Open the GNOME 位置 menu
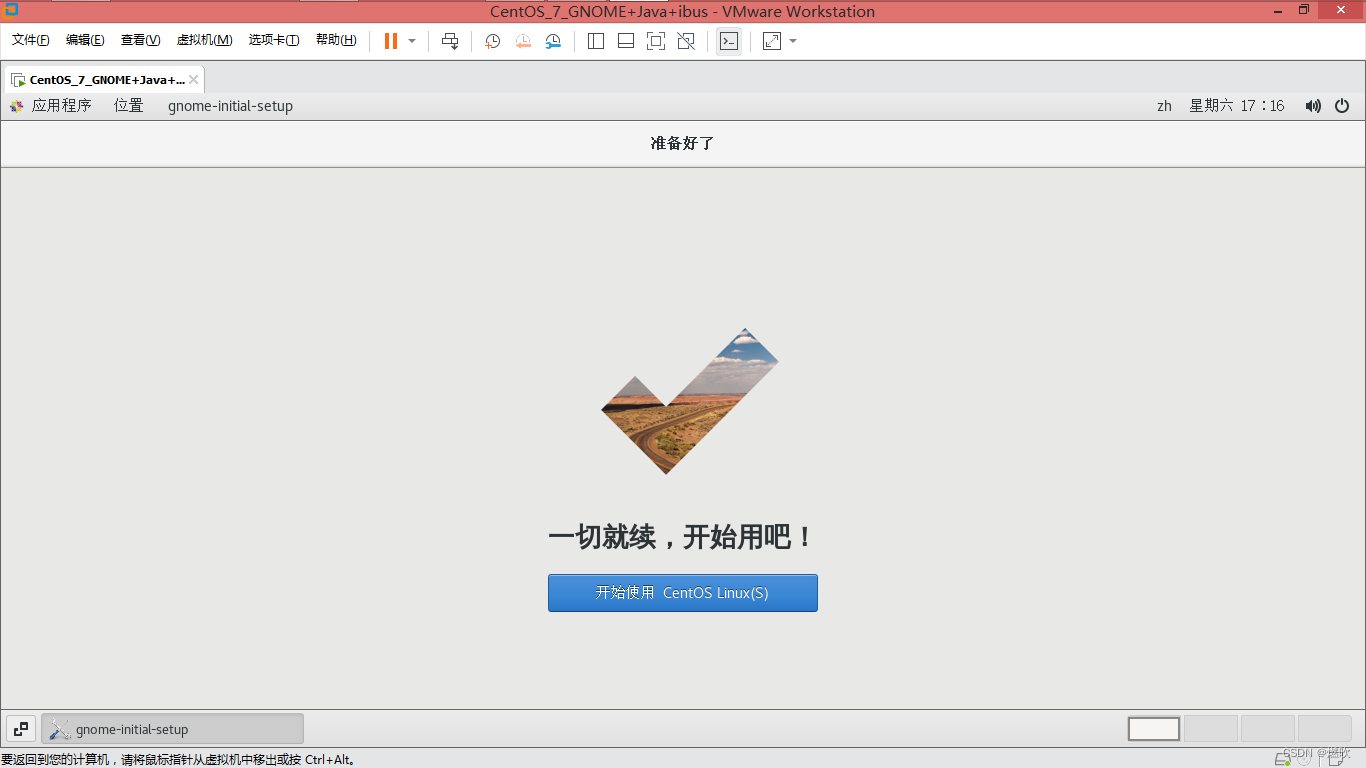The height and width of the screenshot is (768, 1366). pyautogui.click(x=128, y=106)
